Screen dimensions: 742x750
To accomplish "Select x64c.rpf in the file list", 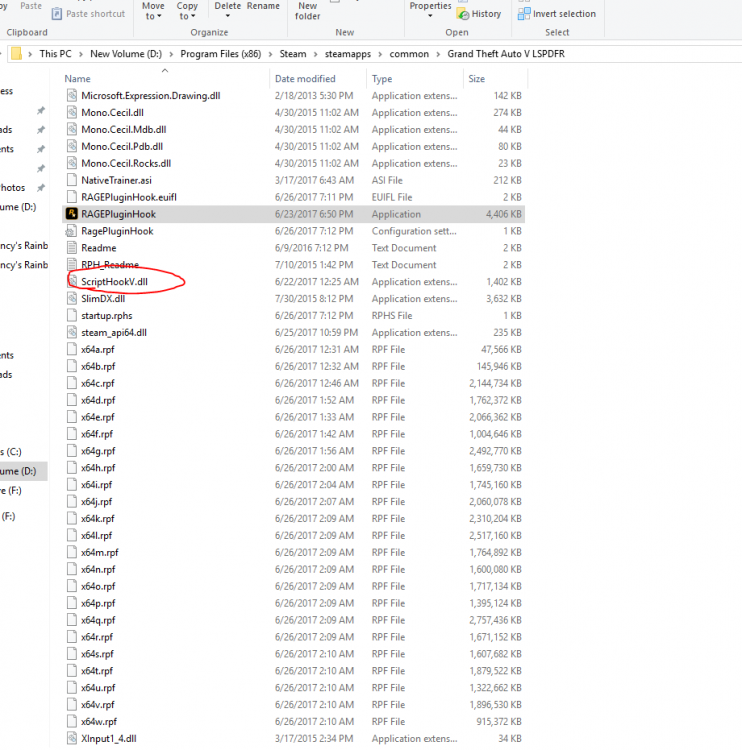I will pyautogui.click(x=294, y=383).
